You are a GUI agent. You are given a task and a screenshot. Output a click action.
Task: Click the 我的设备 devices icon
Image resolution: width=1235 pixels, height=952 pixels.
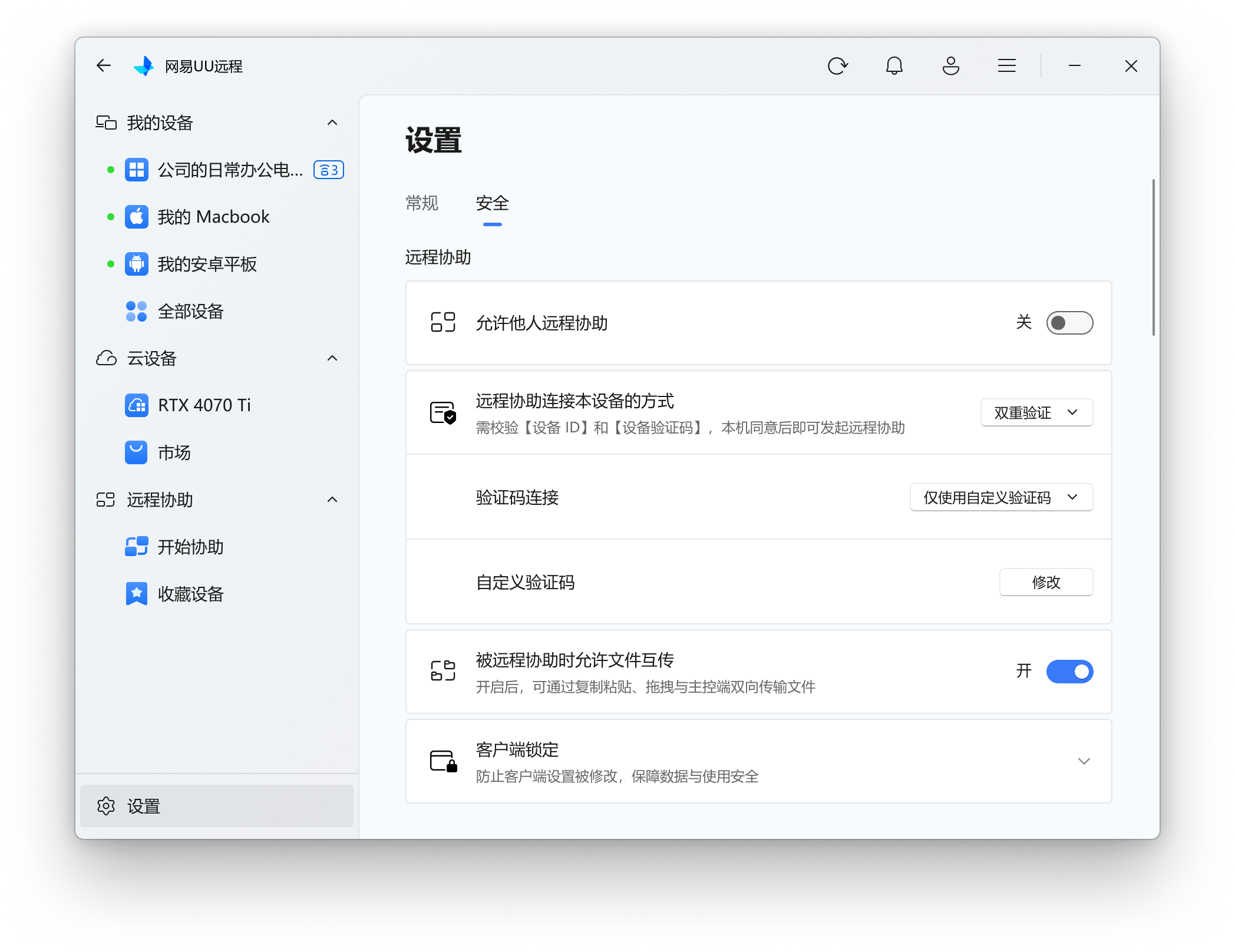[106, 123]
